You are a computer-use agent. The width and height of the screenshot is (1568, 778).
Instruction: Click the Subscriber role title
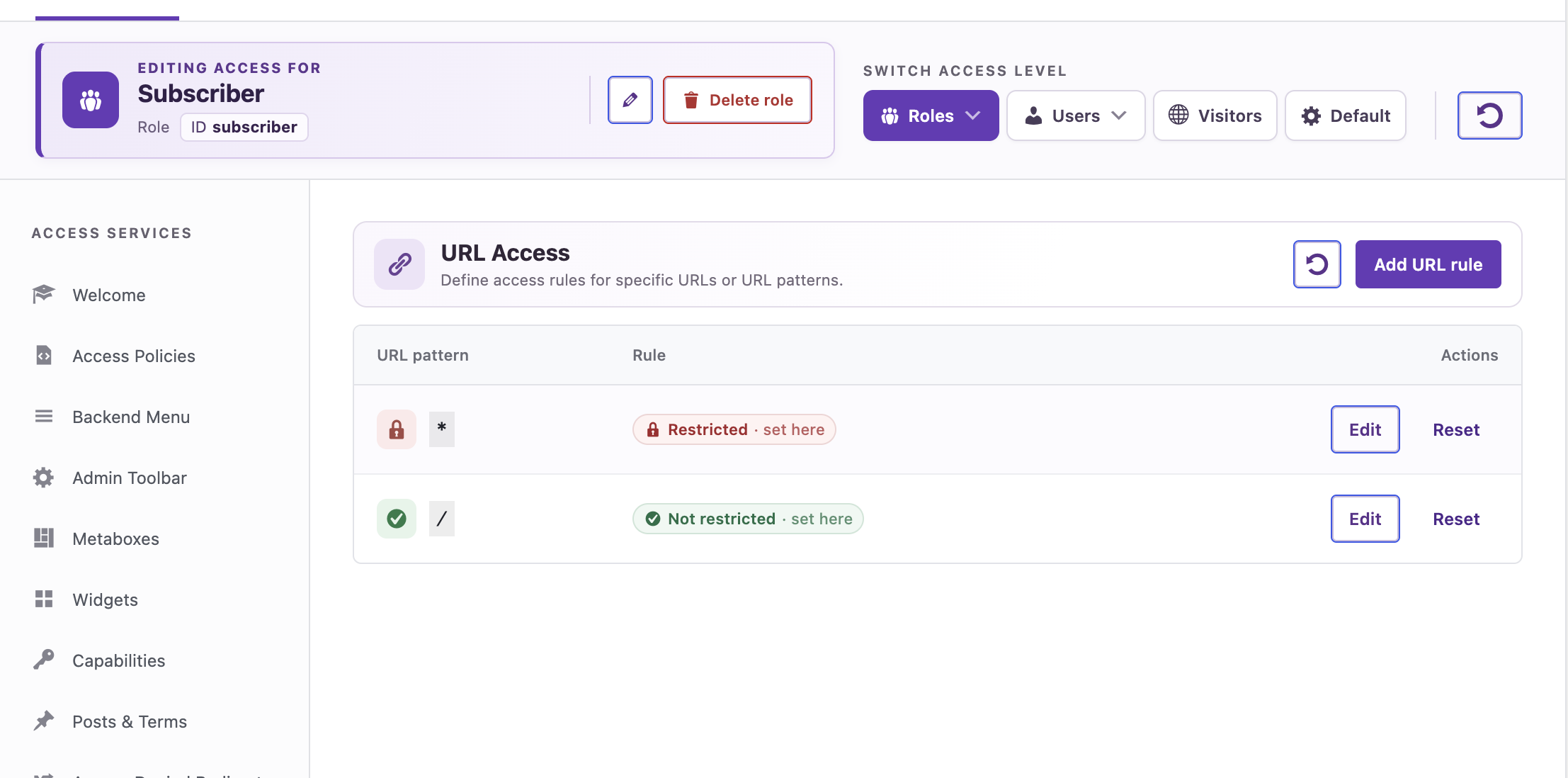201,94
